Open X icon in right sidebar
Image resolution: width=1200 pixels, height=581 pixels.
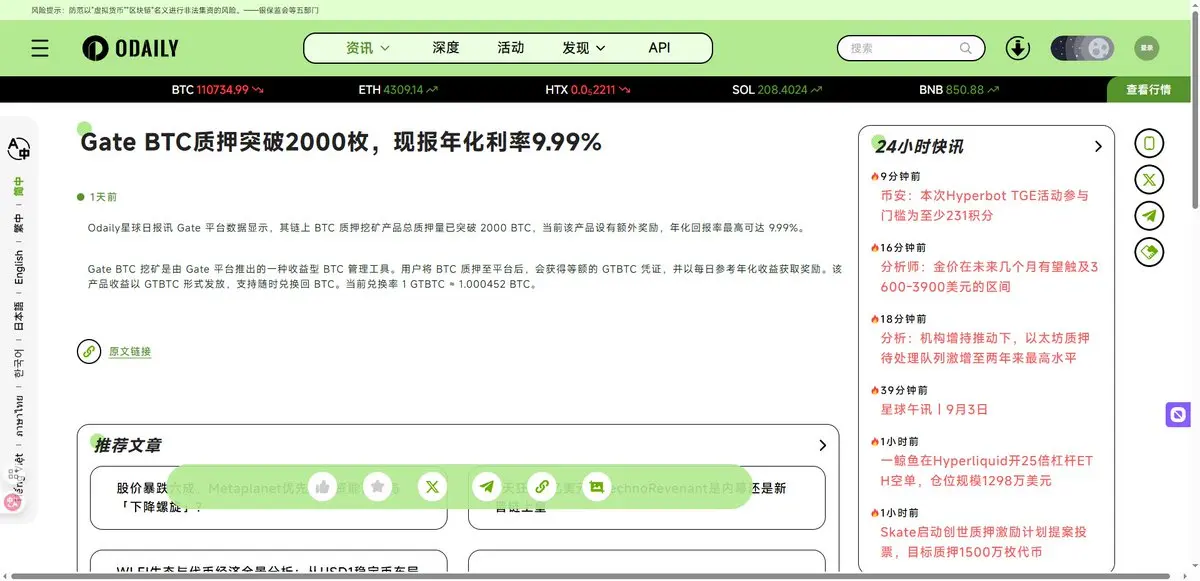1149,180
